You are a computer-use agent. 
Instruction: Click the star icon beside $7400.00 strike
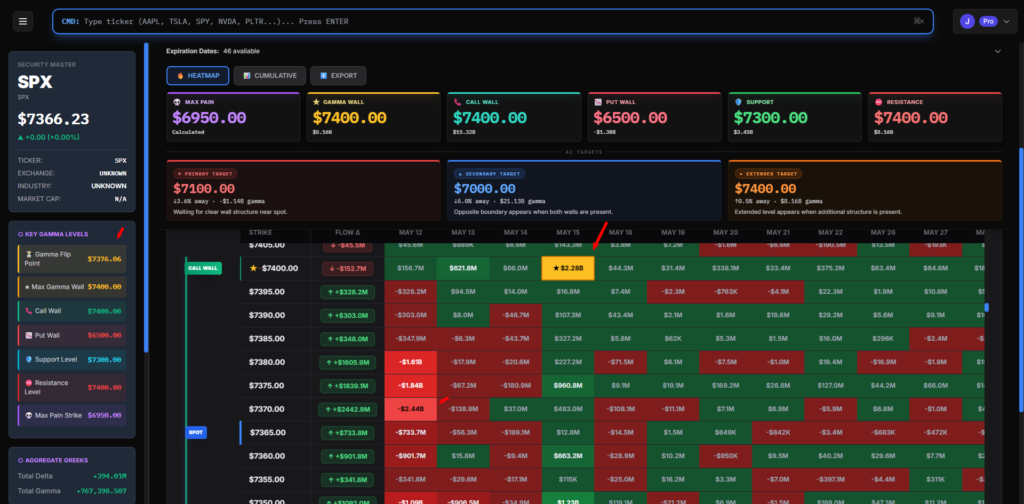click(253, 268)
